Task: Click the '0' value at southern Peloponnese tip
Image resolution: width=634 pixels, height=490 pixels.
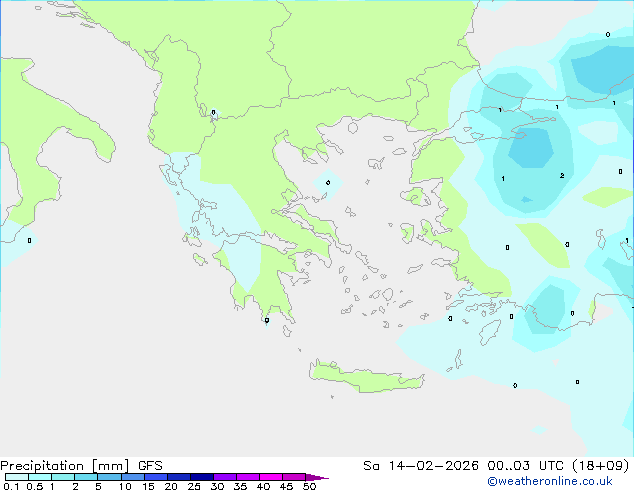Action: (267, 321)
